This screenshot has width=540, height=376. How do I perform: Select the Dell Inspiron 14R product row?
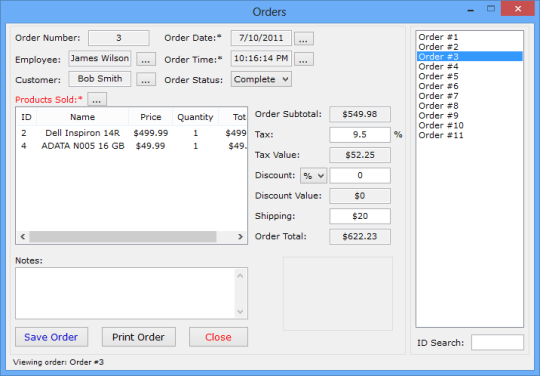point(131,133)
